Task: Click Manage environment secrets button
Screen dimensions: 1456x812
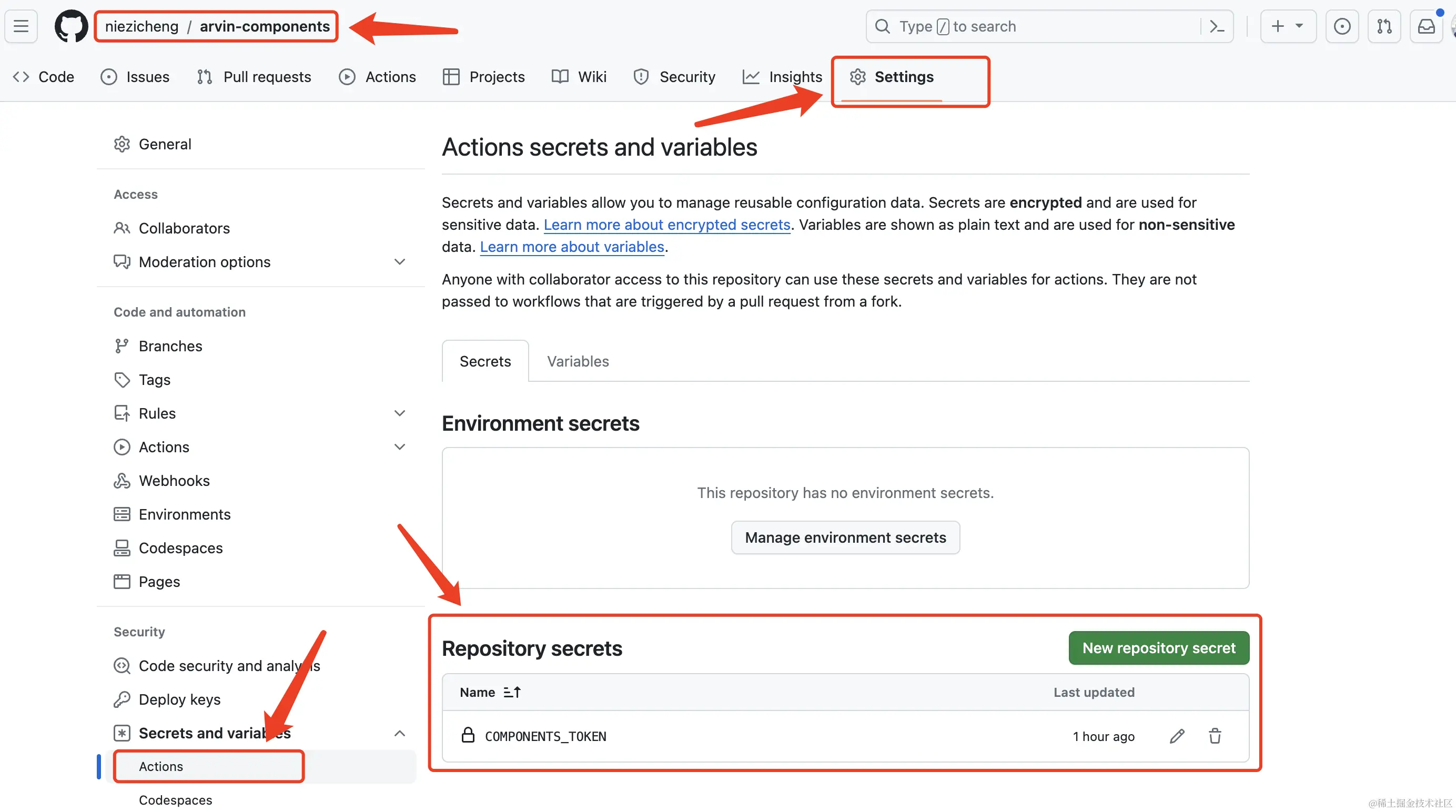Action: pos(845,537)
